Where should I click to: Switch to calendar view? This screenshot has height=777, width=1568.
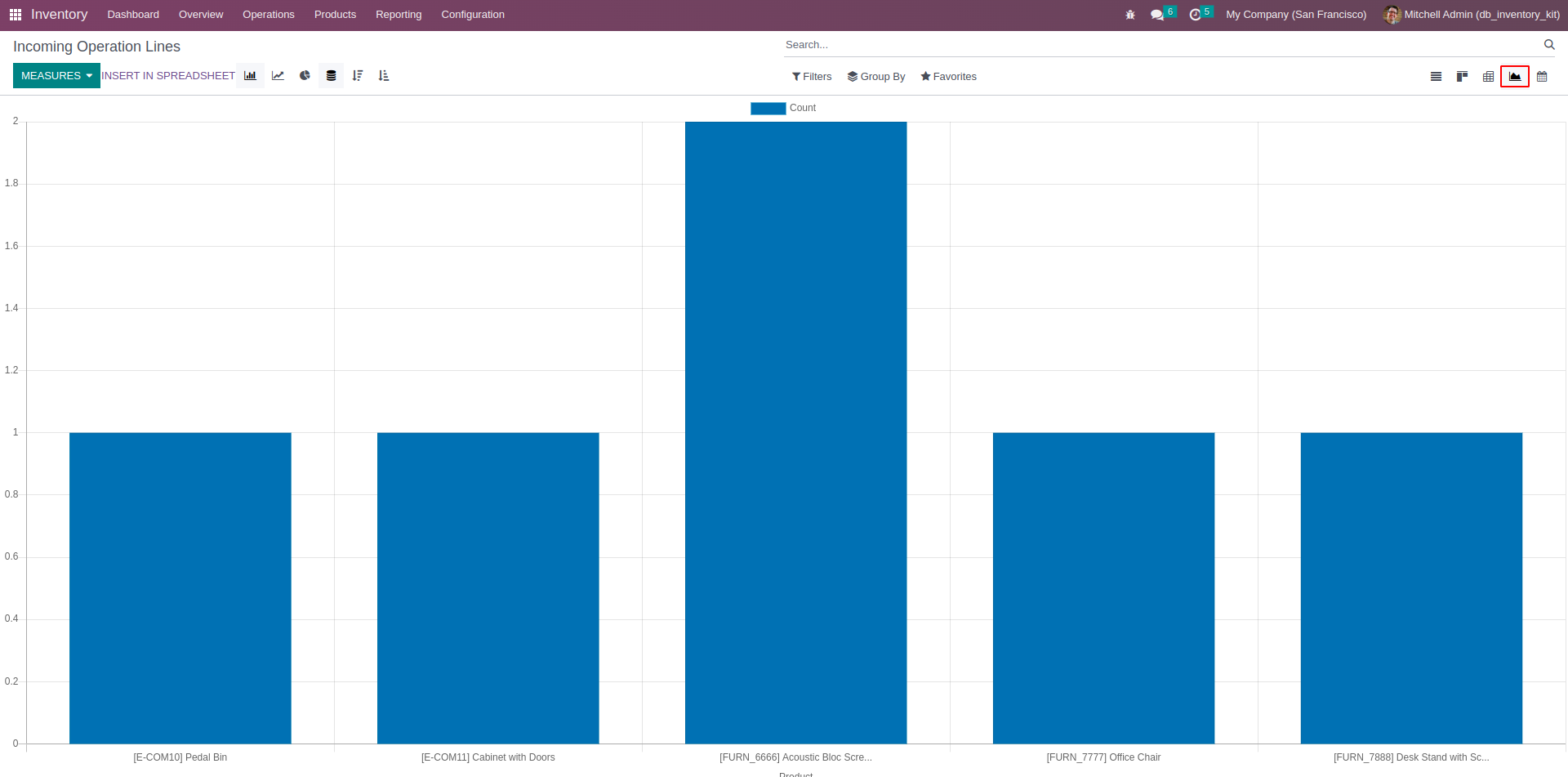pos(1542,77)
